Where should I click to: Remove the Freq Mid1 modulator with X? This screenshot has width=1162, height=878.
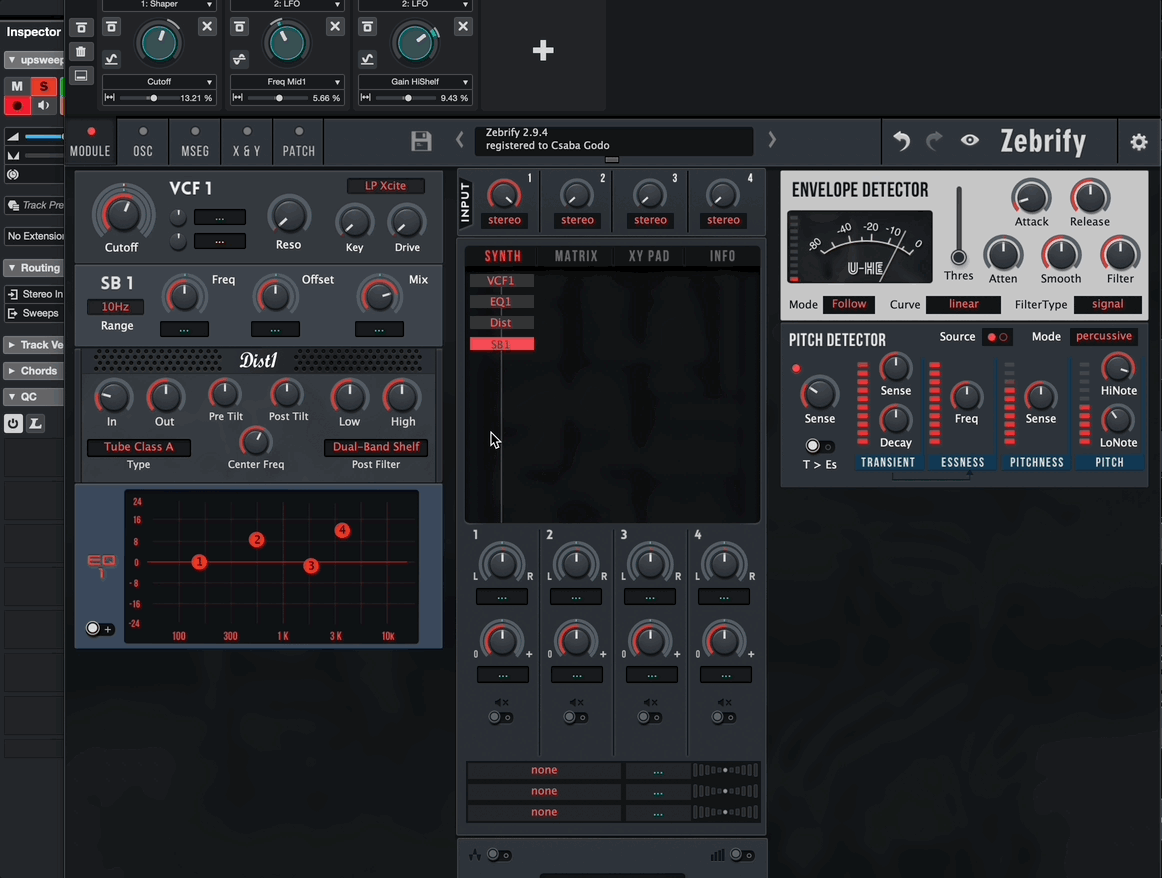coord(335,27)
